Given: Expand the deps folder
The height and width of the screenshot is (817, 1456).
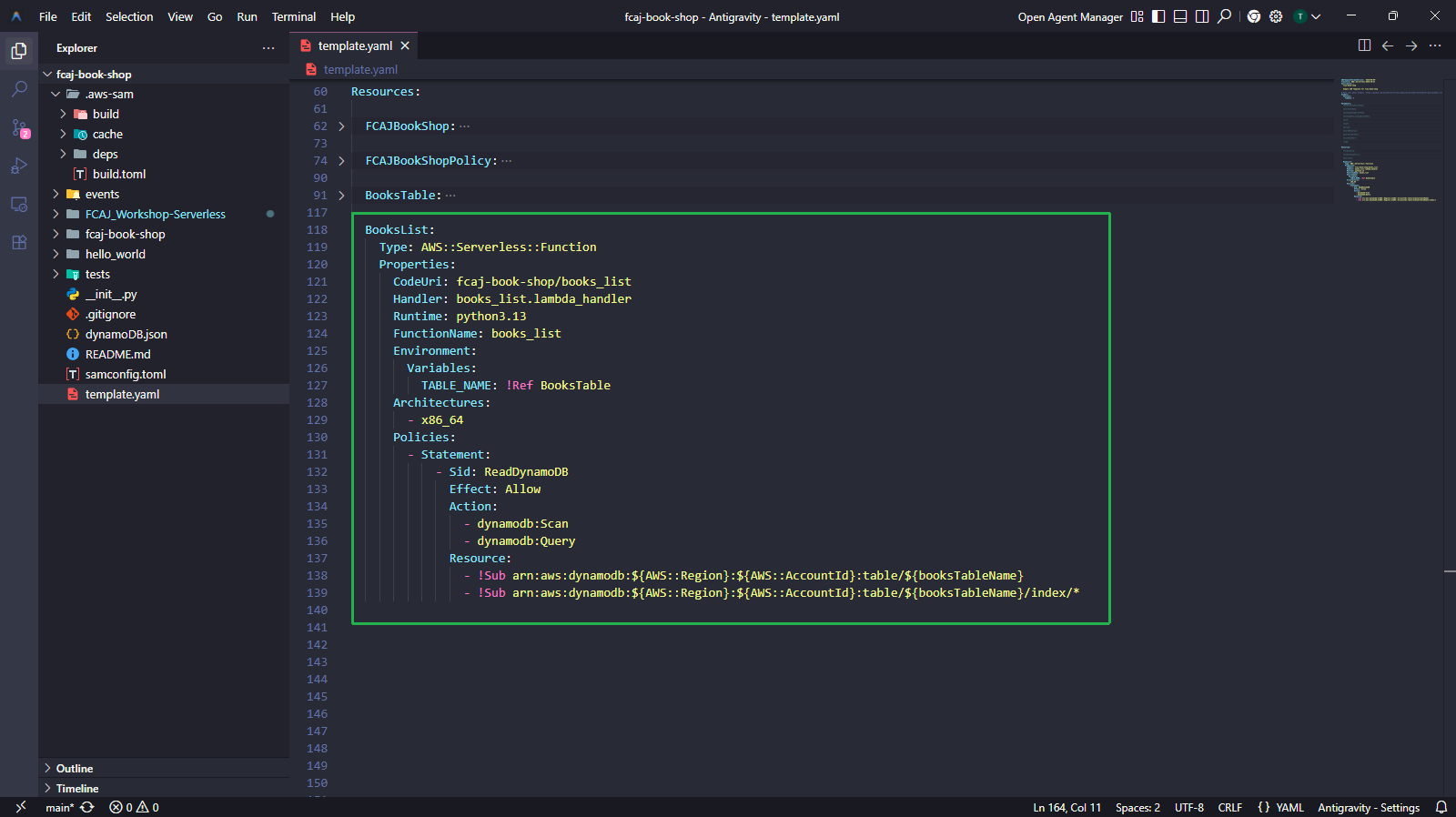Looking at the screenshot, I should point(63,155).
